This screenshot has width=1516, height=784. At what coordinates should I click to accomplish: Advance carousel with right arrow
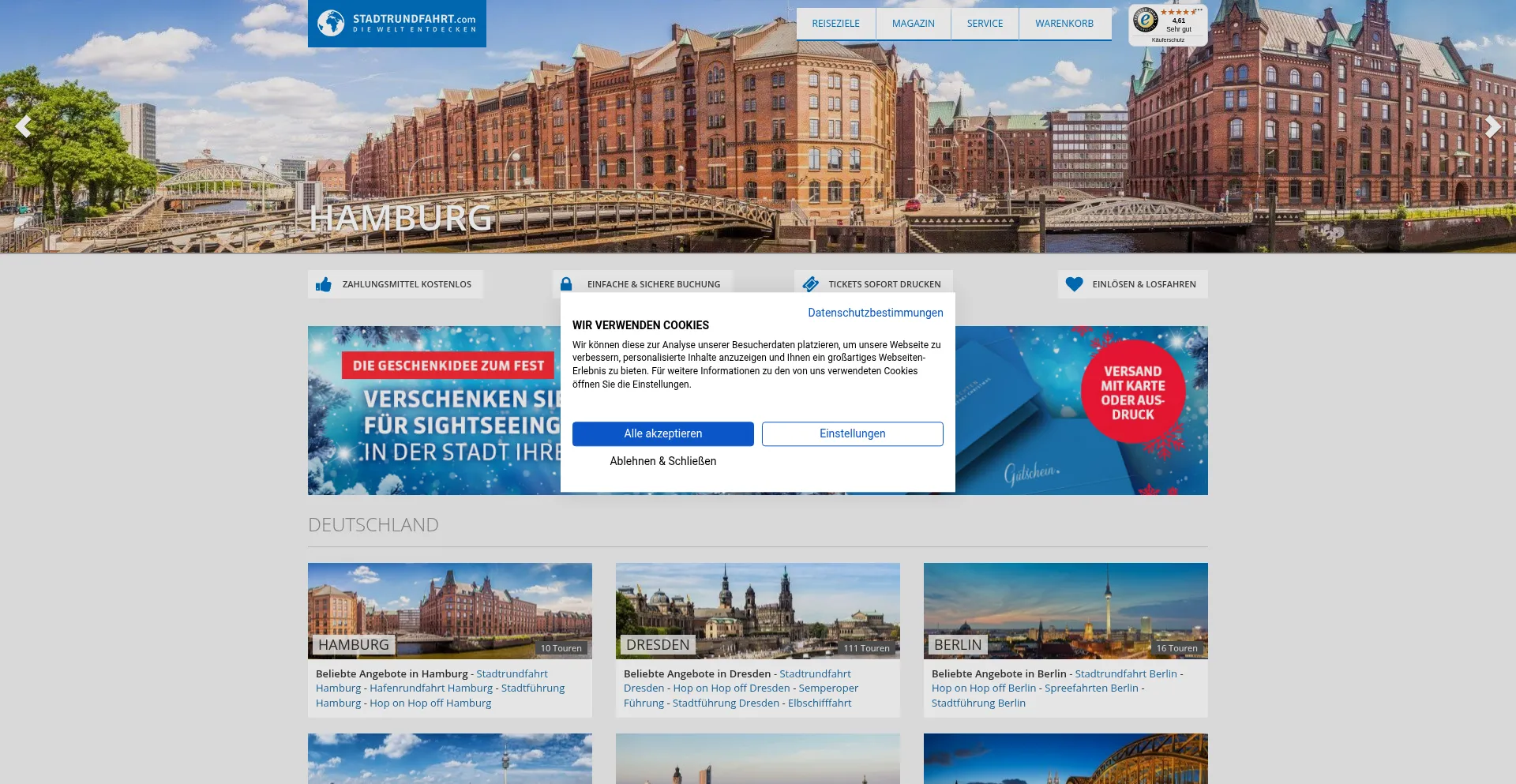point(1492,126)
